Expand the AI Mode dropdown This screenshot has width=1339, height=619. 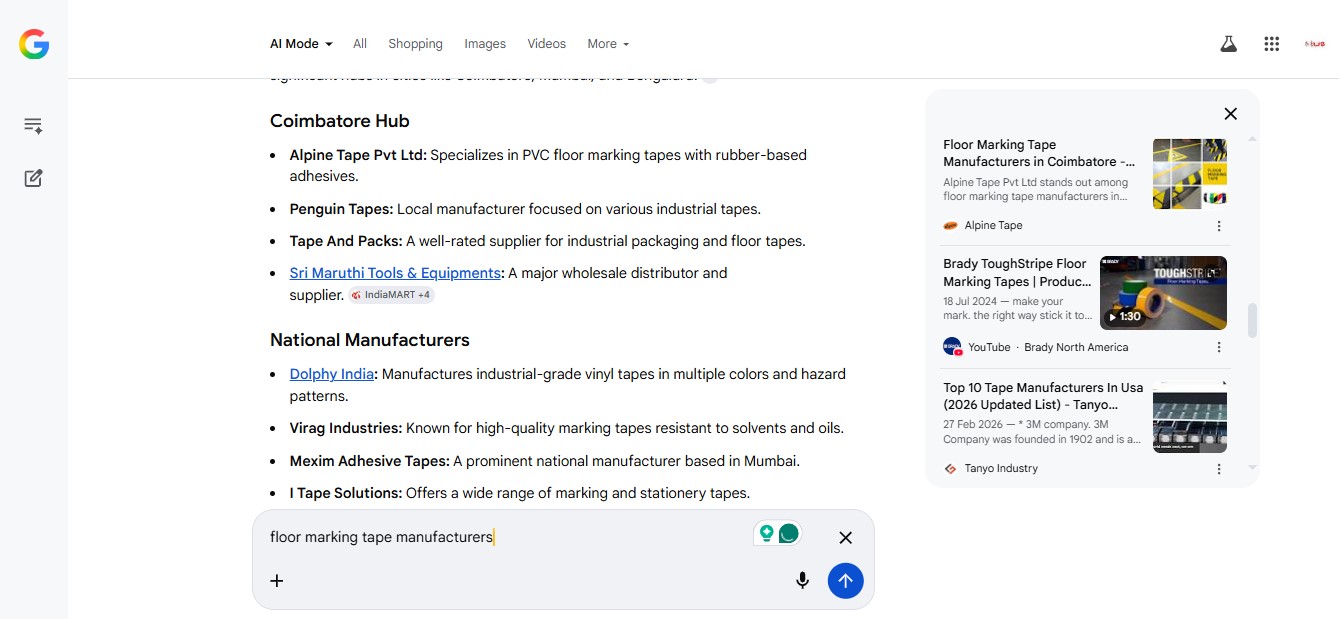[x=301, y=44]
